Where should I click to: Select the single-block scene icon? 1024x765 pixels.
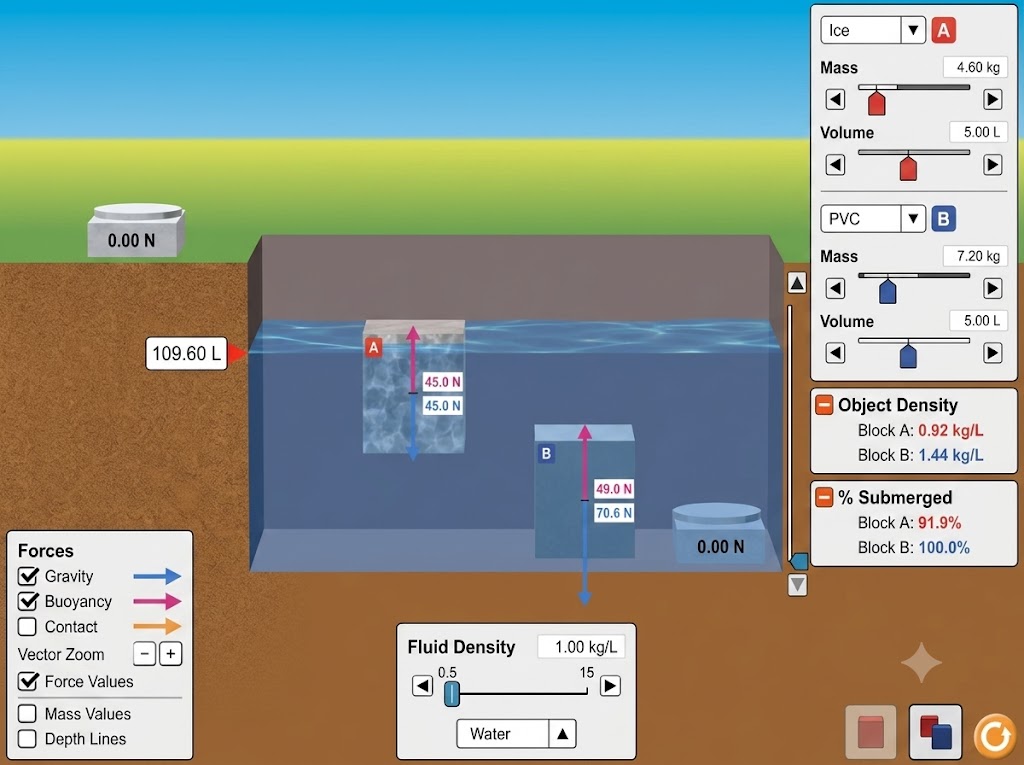(x=871, y=732)
